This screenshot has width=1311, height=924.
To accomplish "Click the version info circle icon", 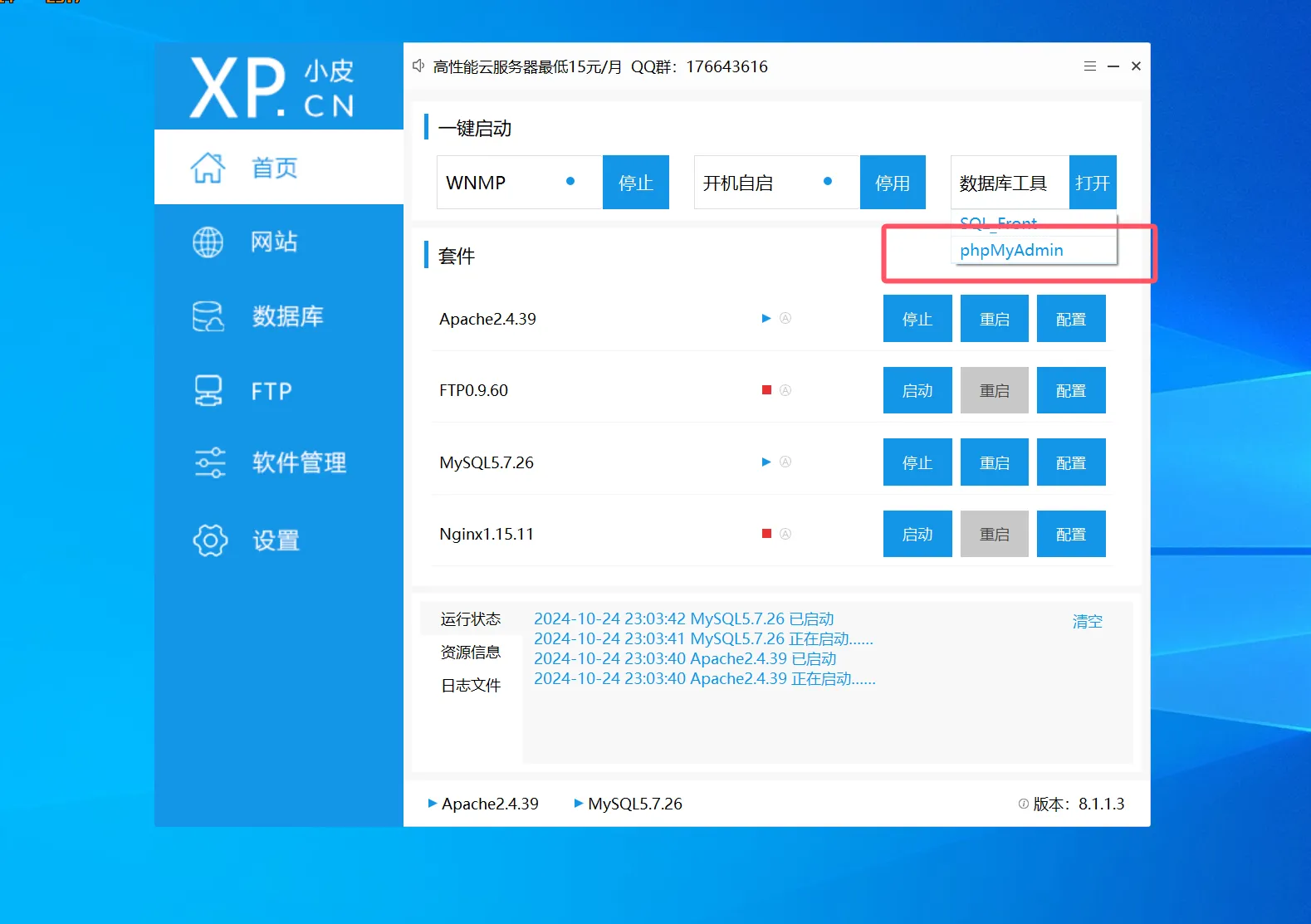I will click(1023, 803).
